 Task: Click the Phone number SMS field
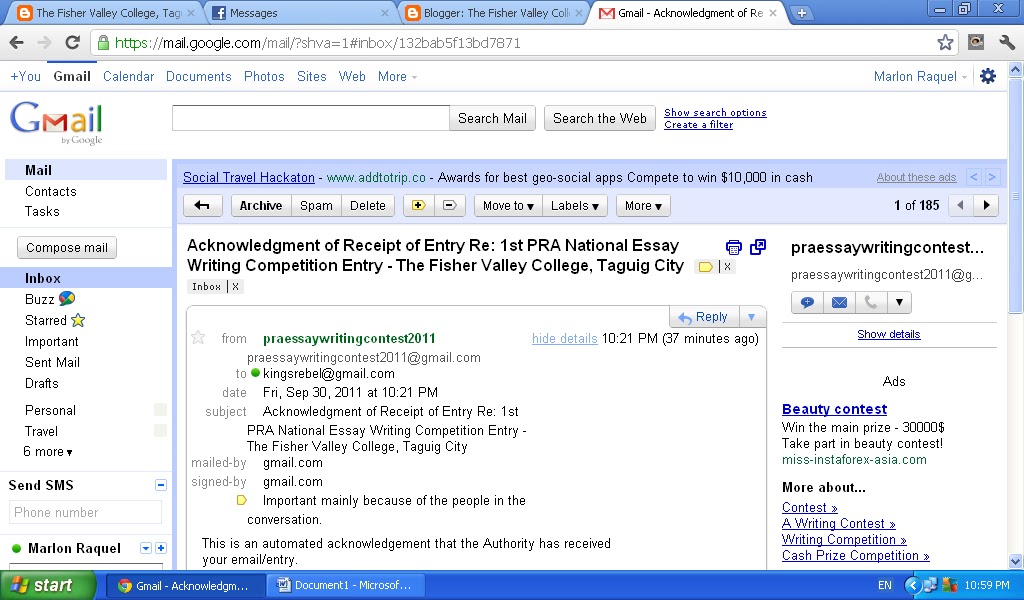click(x=86, y=513)
